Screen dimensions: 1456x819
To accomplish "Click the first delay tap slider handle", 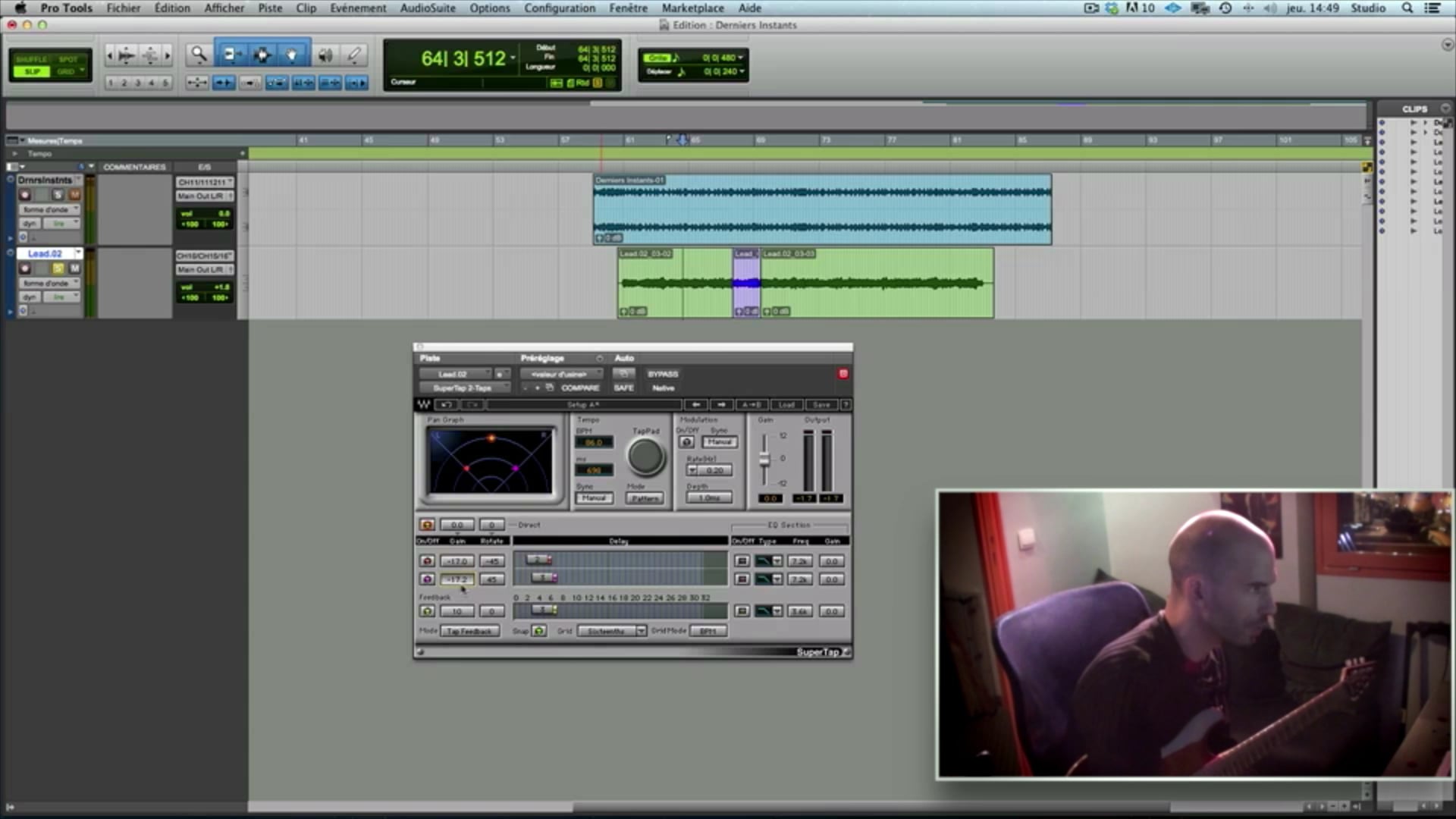I will 539,560.
